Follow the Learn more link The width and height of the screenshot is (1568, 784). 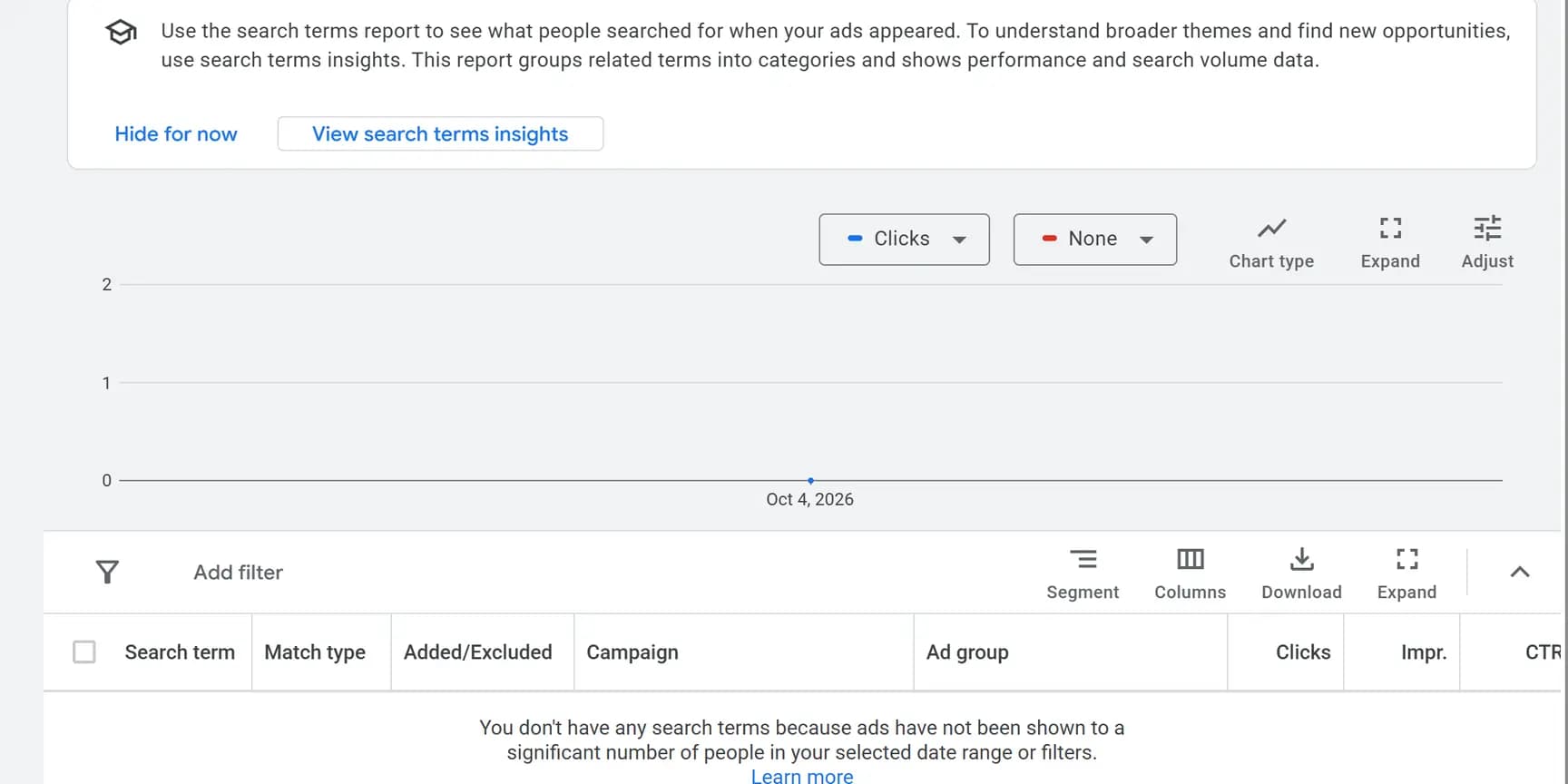802,777
